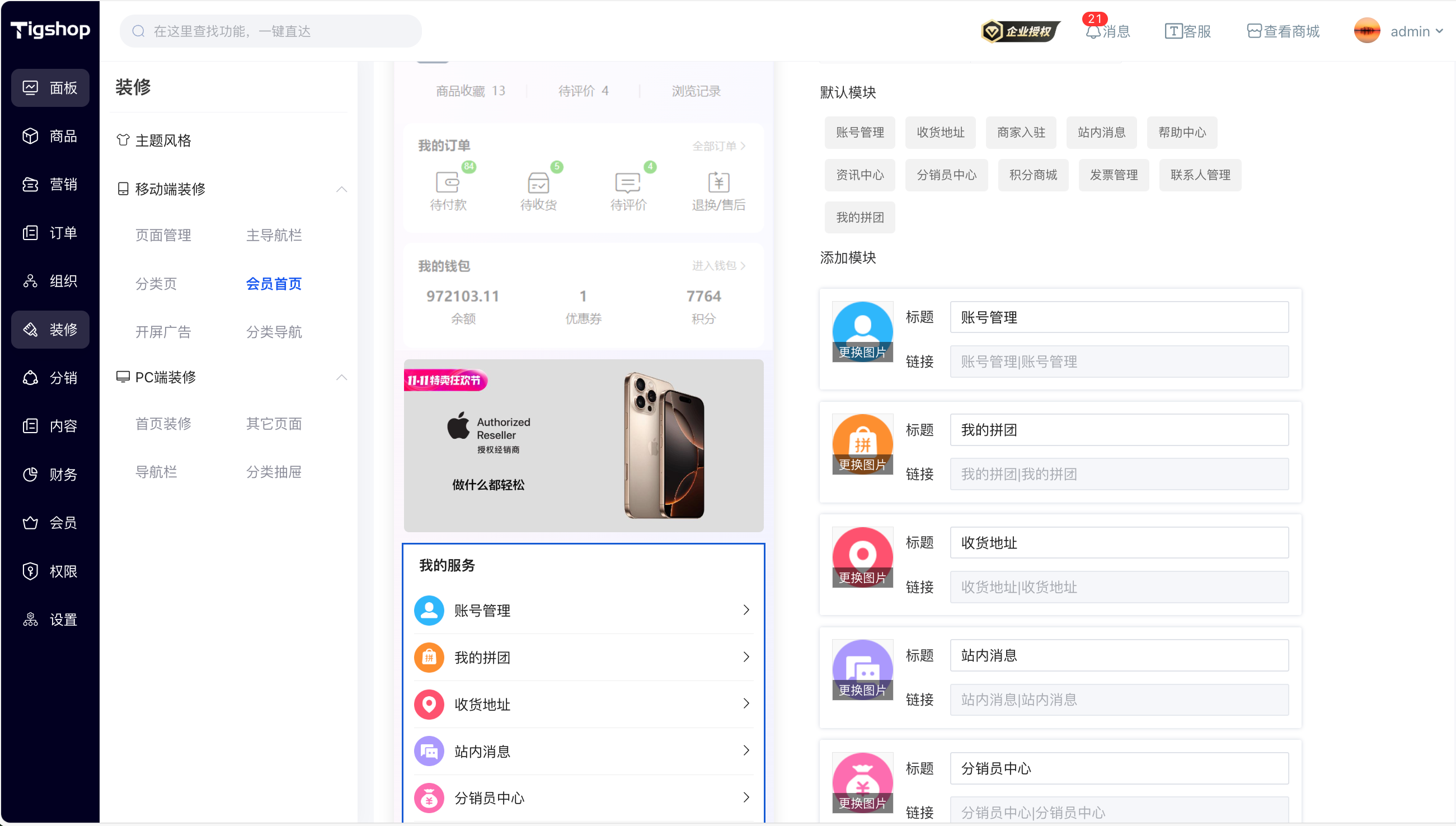Collapse the 移动端装修 menu group

tap(341, 189)
